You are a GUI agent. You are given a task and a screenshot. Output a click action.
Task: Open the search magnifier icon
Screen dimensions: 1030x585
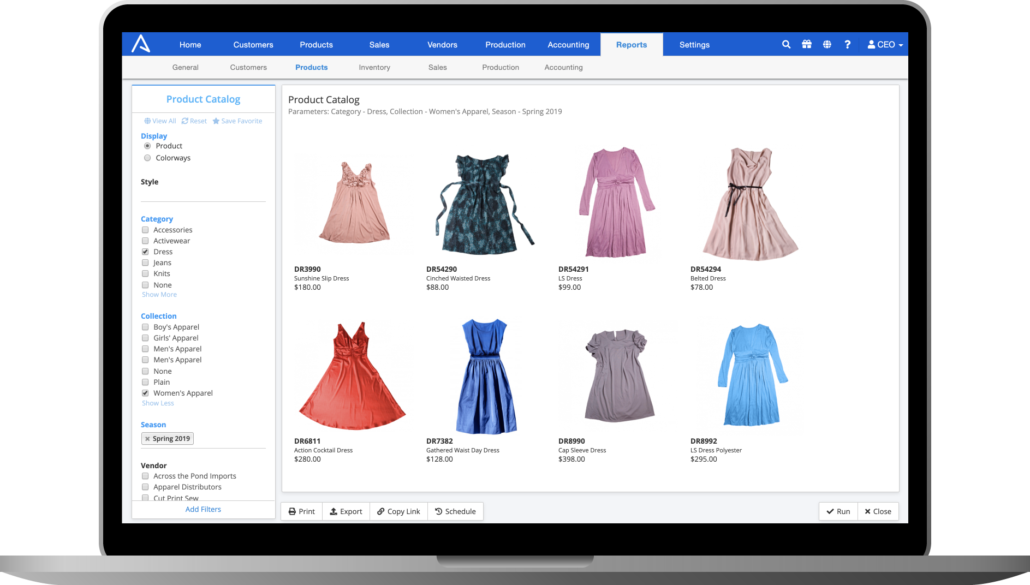pyautogui.click(x=786, y=45)
